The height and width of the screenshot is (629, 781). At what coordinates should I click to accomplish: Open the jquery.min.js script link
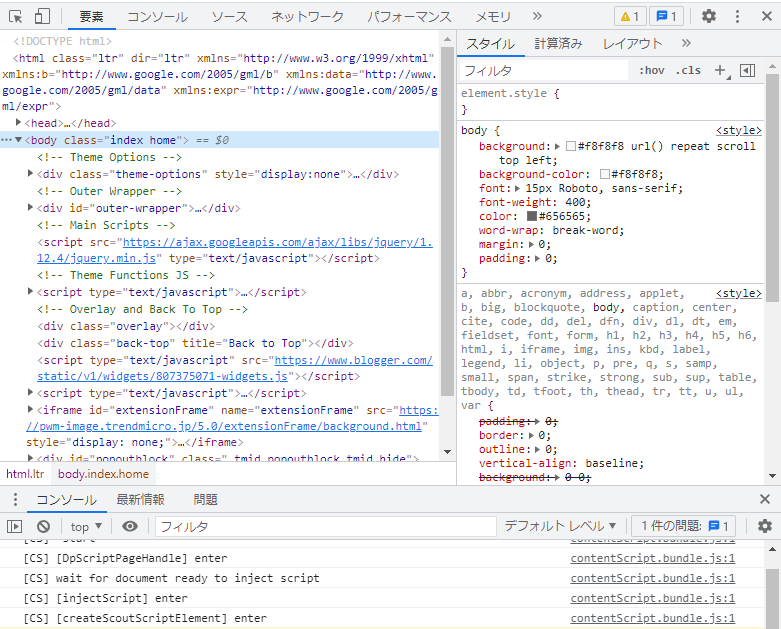(235, 250)
